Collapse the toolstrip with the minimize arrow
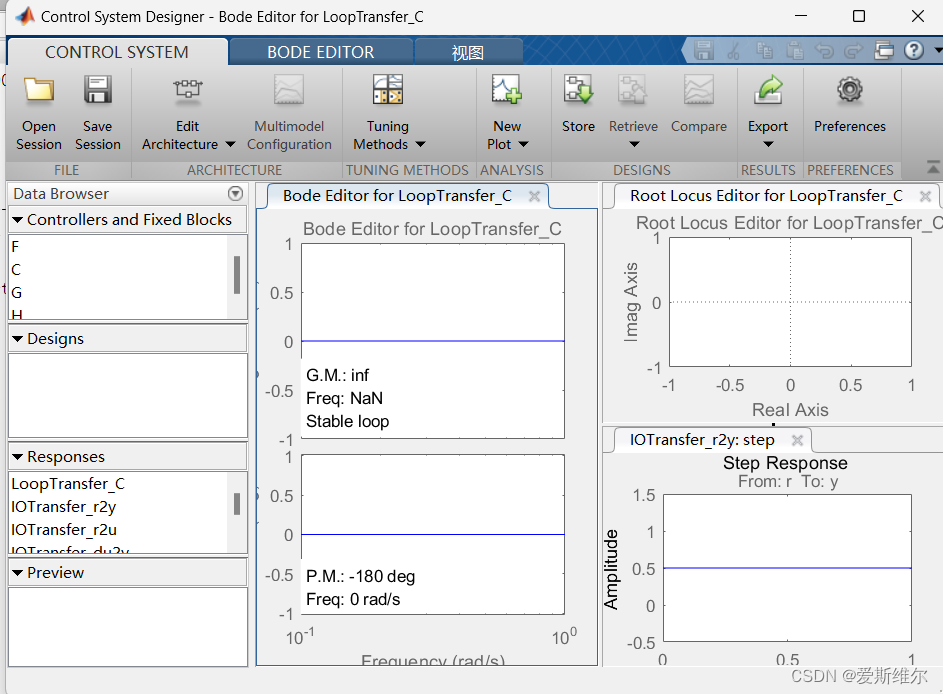The image size is (943, 694). point(933,167)
